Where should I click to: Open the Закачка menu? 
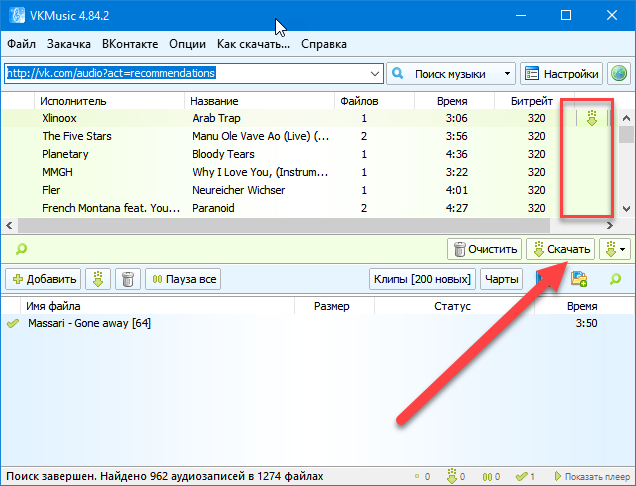(x=69, y=44)
